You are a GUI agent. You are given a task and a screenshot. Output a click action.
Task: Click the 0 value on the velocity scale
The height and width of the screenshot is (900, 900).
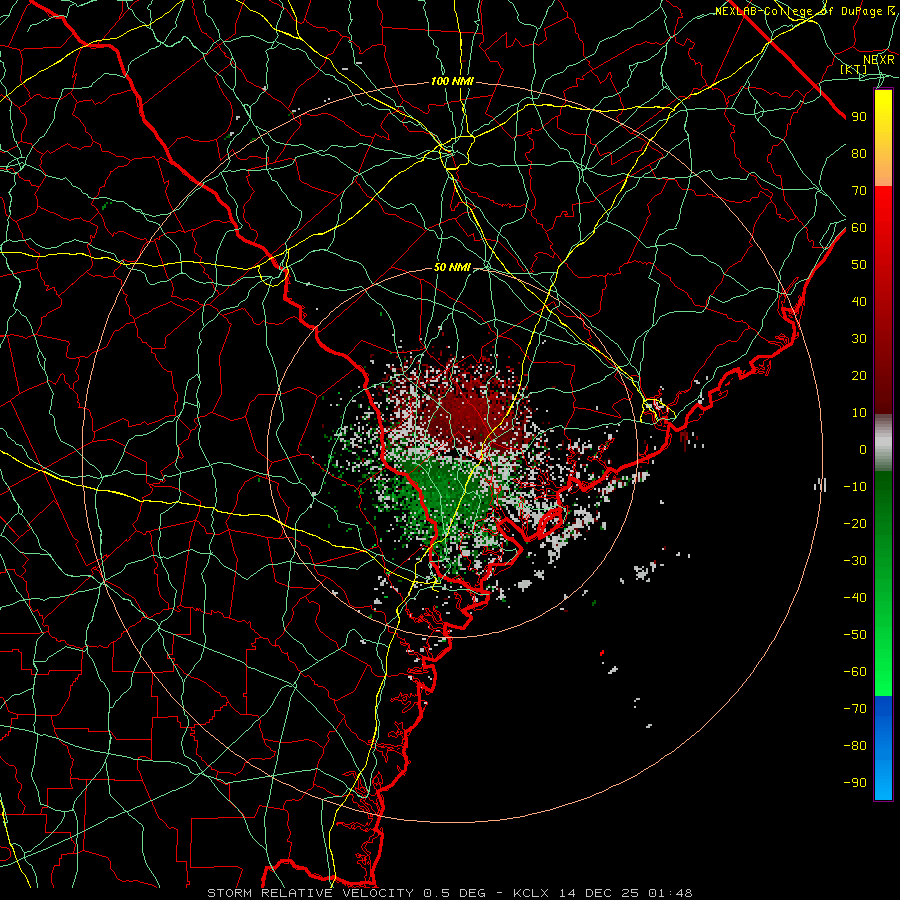(x=863, y=449)
